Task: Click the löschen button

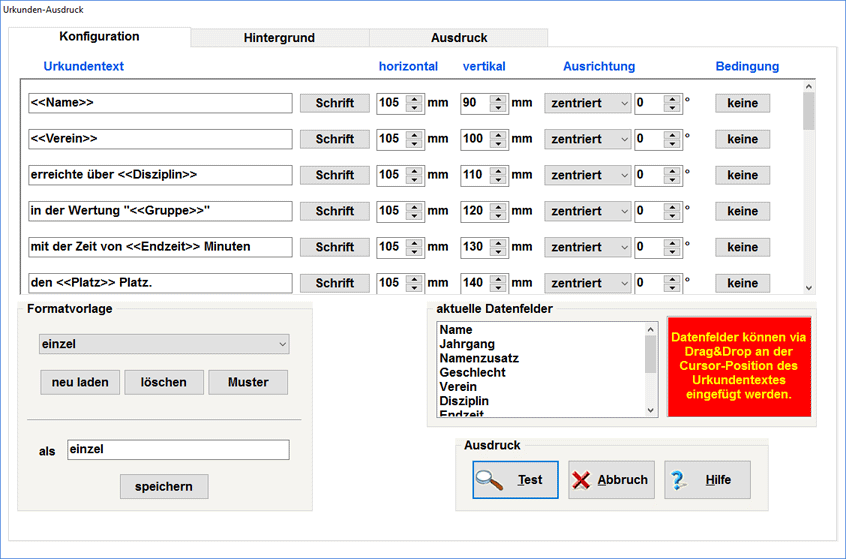Action: tap(164, 382)
